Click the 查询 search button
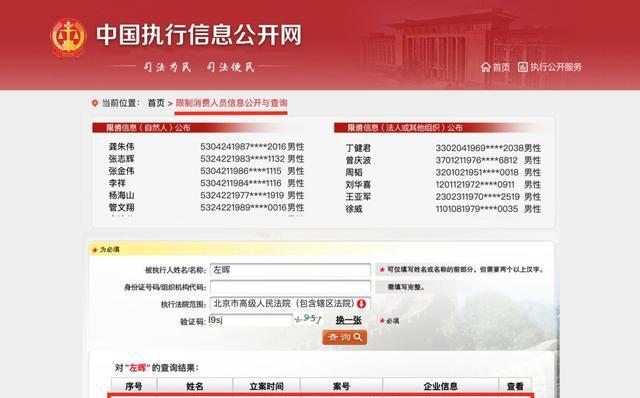 [x=344, y=338]
